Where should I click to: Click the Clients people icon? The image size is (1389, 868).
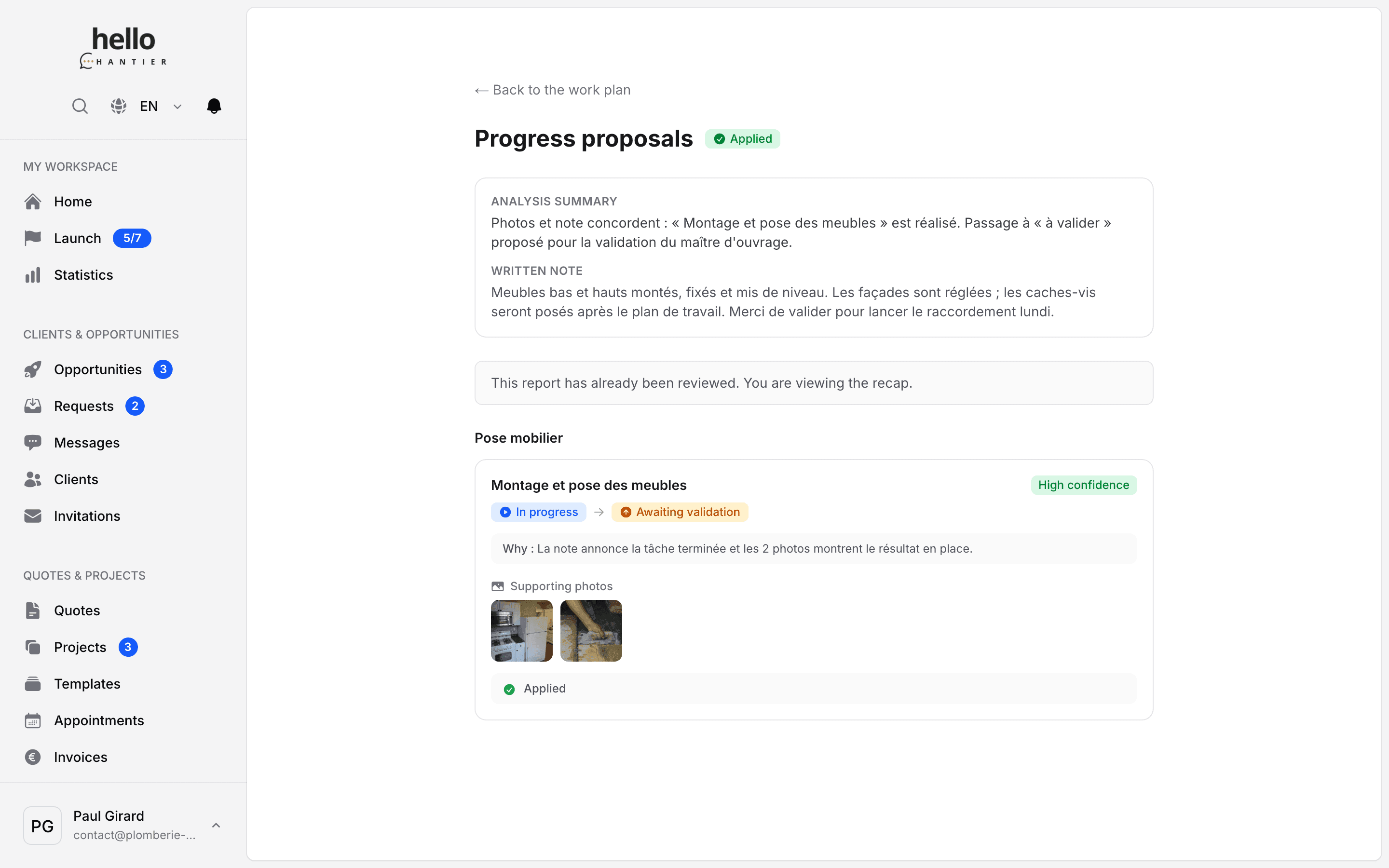[x=33, y=479]
